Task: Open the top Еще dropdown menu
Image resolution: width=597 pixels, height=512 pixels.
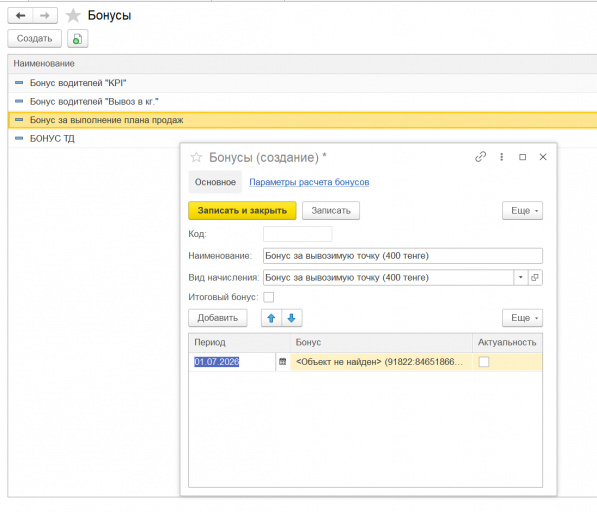Action: (x=522, y=211)
